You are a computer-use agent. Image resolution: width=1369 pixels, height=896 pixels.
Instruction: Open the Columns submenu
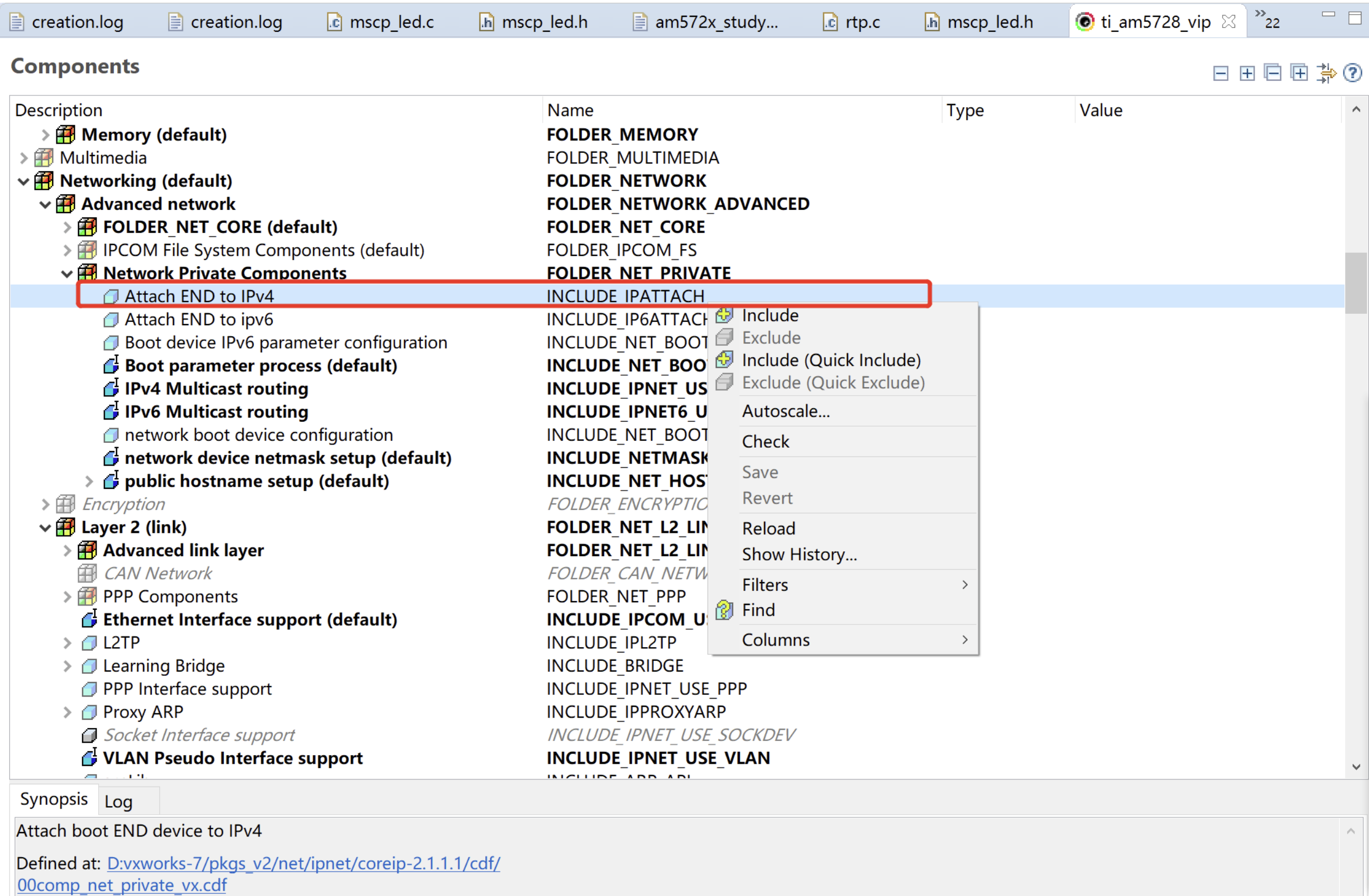(x=775, y=640)
